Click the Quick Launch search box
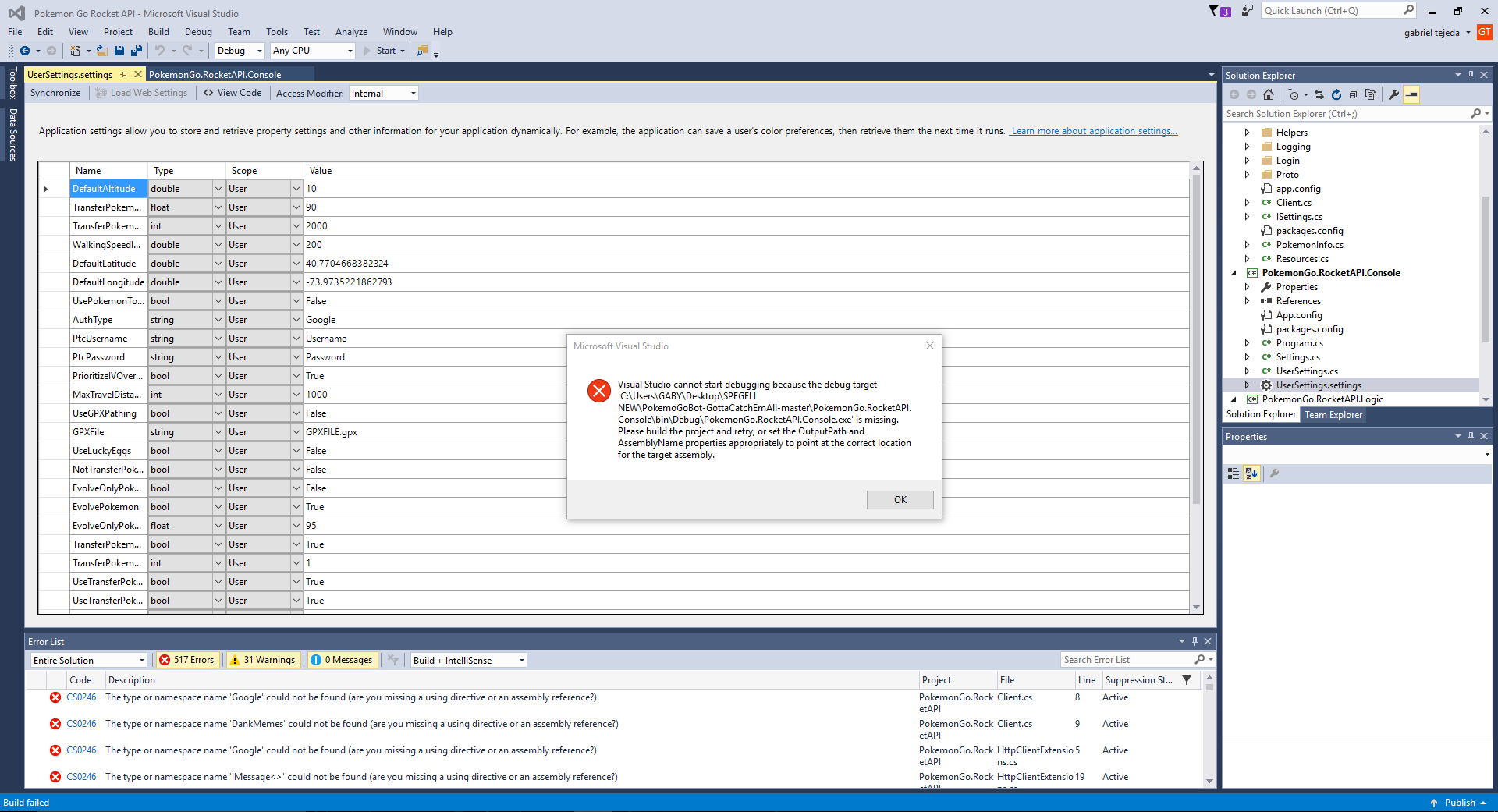 tap(1339, 11)
